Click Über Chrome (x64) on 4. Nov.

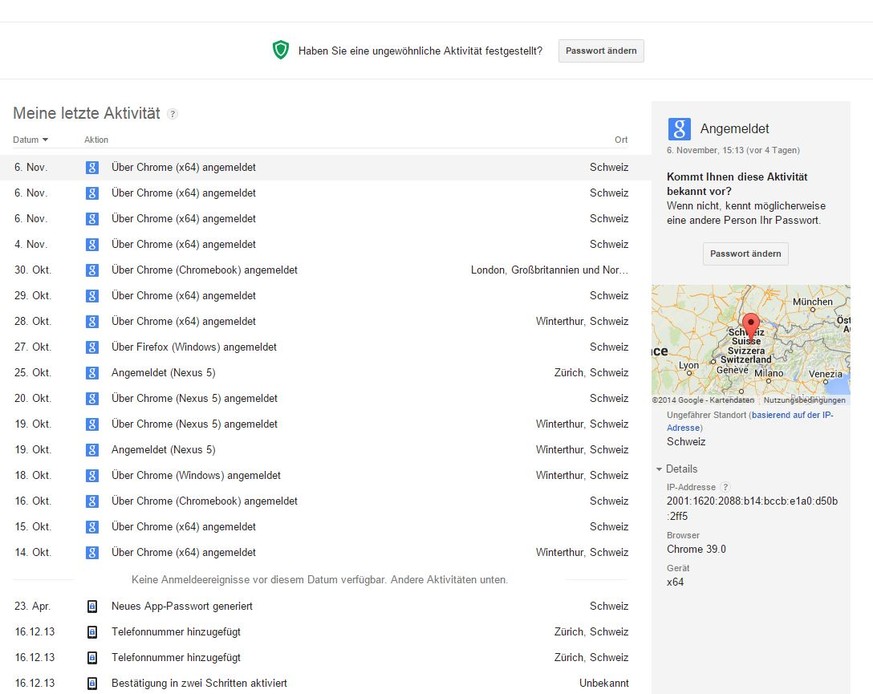tap(184, 245)
